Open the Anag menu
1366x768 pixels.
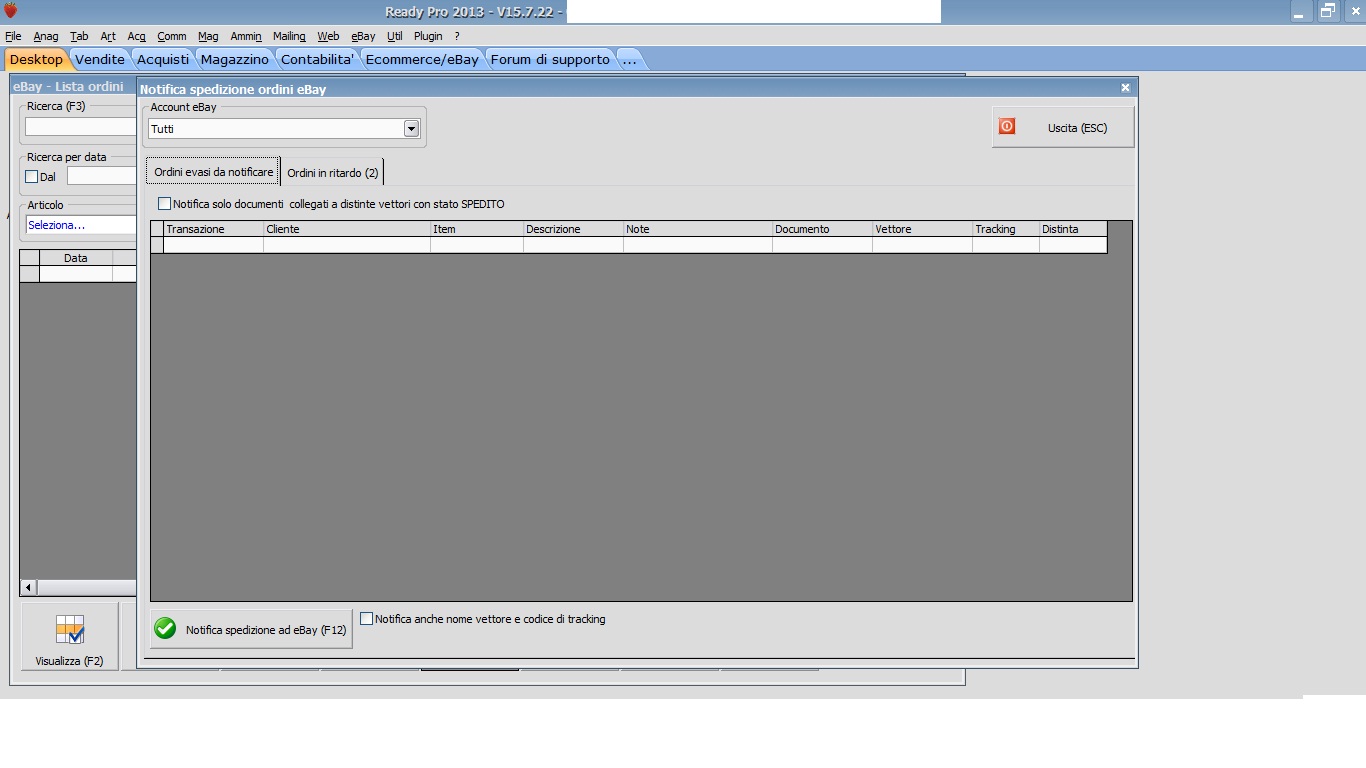(x=46, y=36)
